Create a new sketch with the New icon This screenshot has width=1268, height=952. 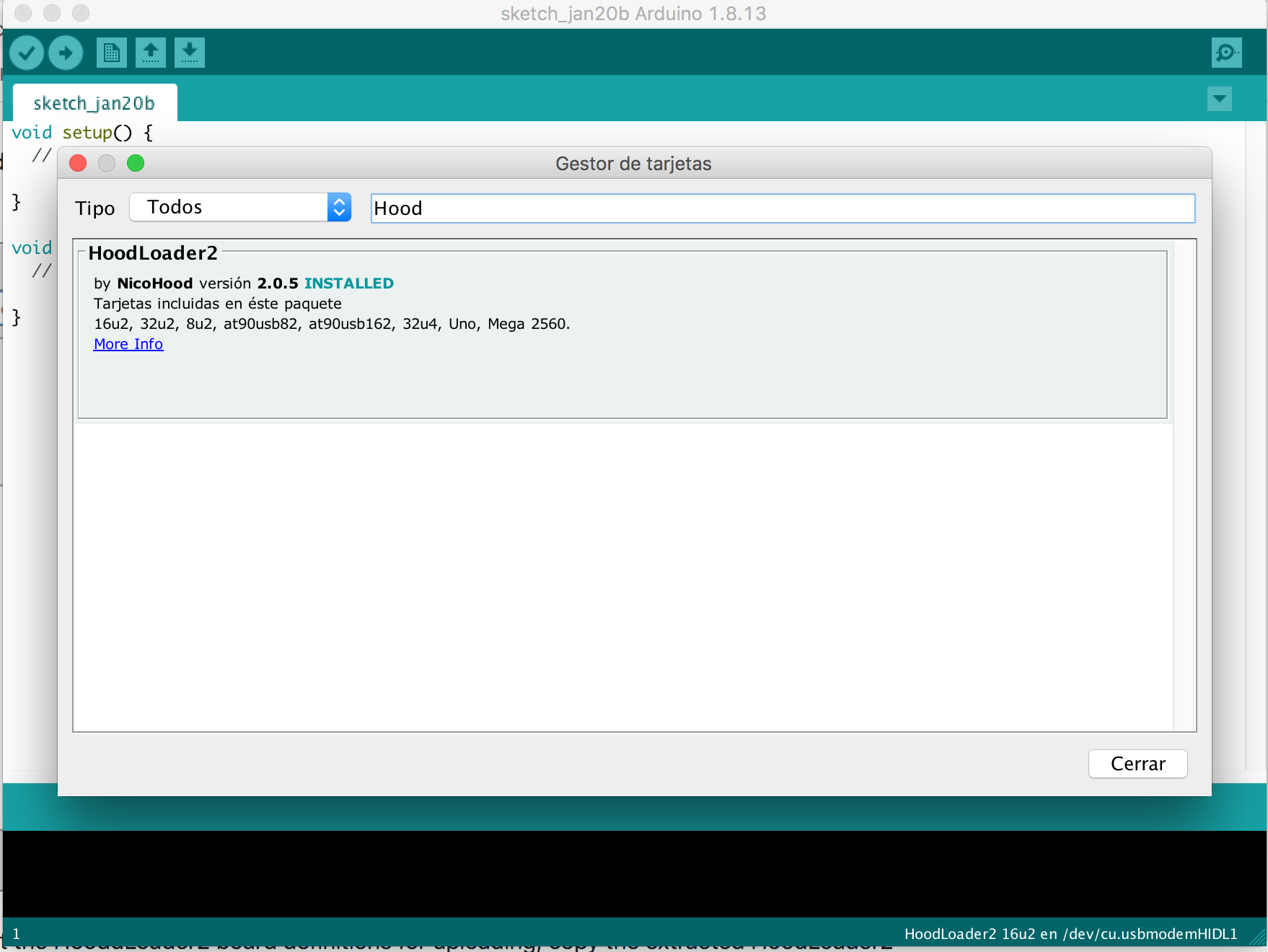point(112,53)
